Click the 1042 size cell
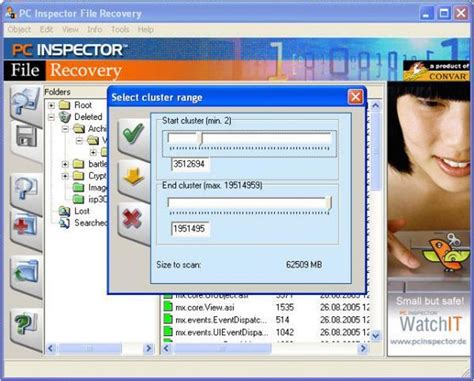Viewport: 474px width, 381px height. point(285,332)
